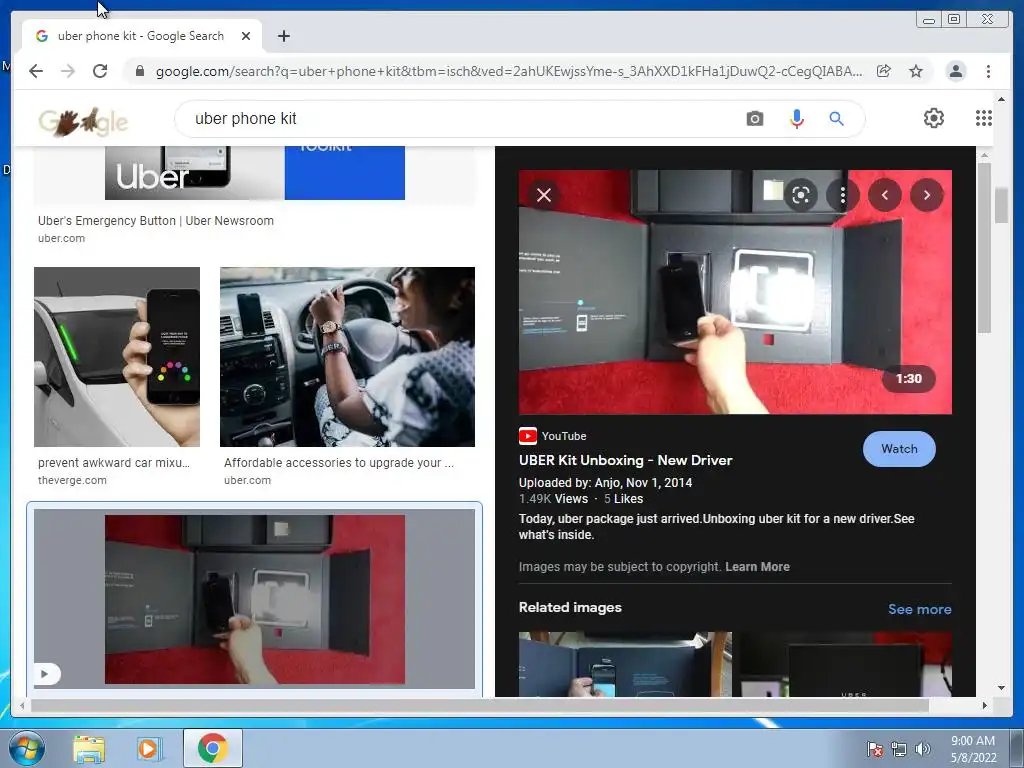1024x768 pixels.
Task: Select the uber phone kit tab
Action: 142,36
